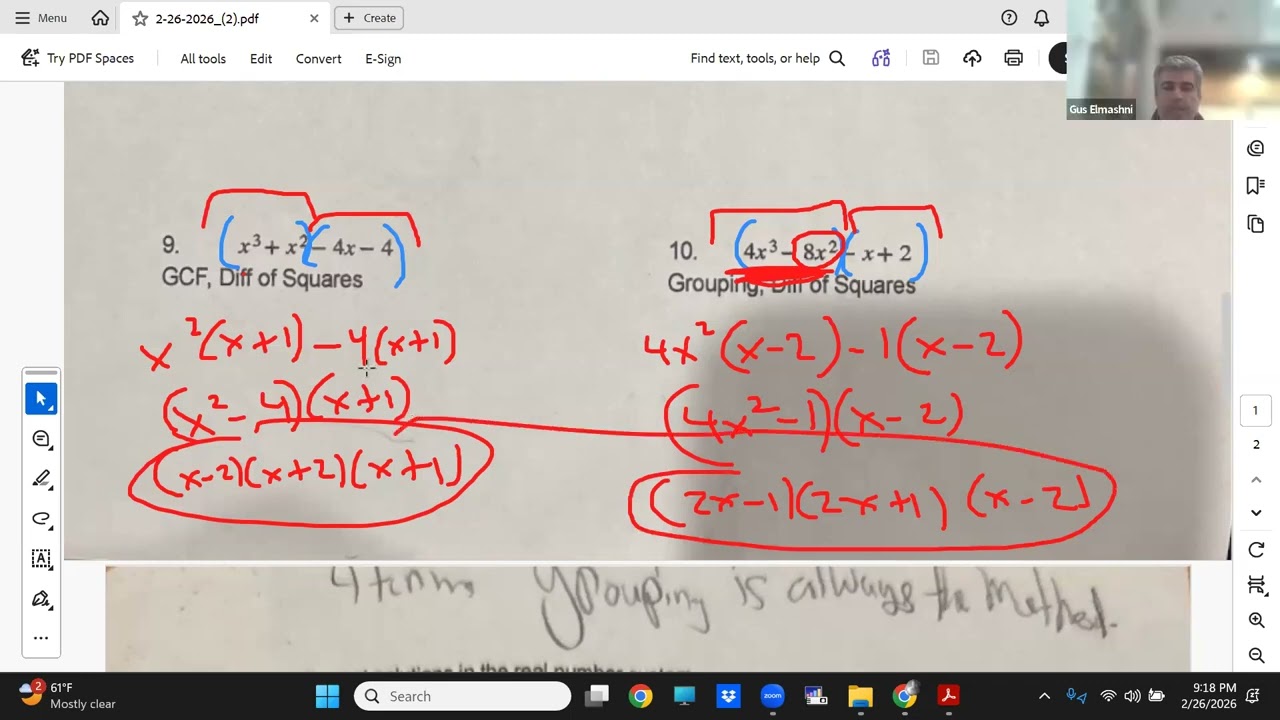Choose the Select arrow tool
The width and height of the screenshot is (1280, 720).
click(x=41, y=399)
